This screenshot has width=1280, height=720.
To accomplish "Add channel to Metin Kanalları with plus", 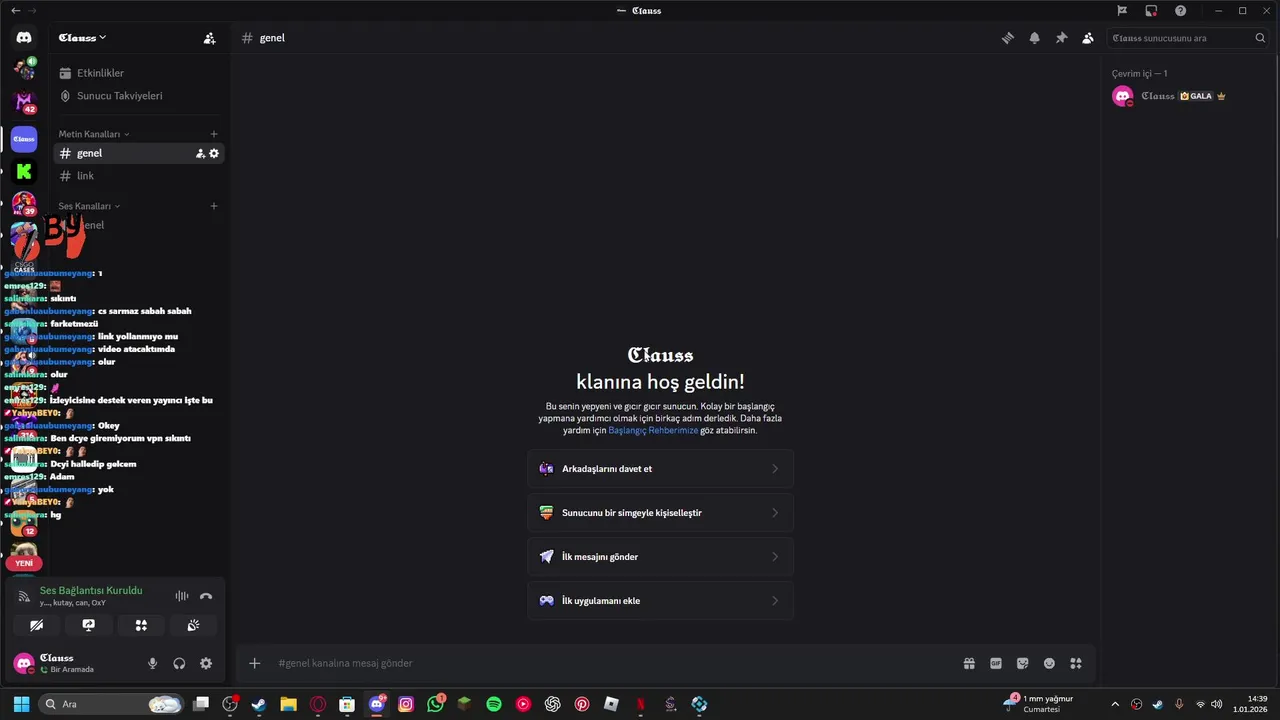I will tap(214, 134).
